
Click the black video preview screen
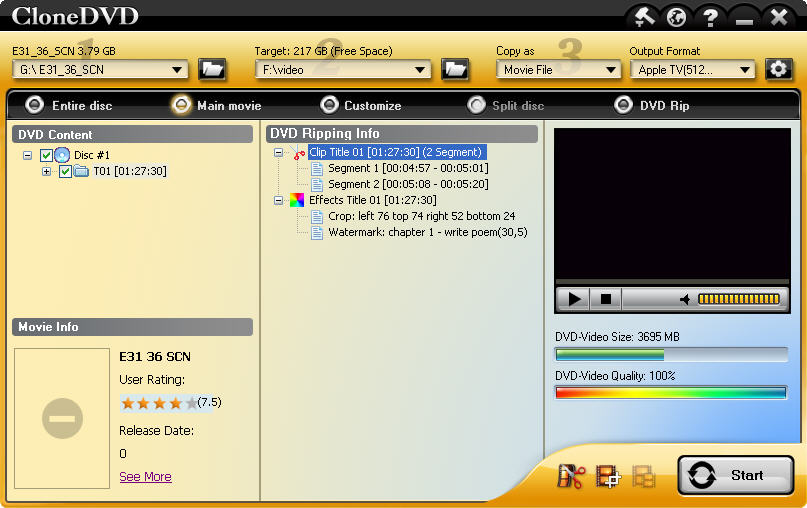point(672,204)
